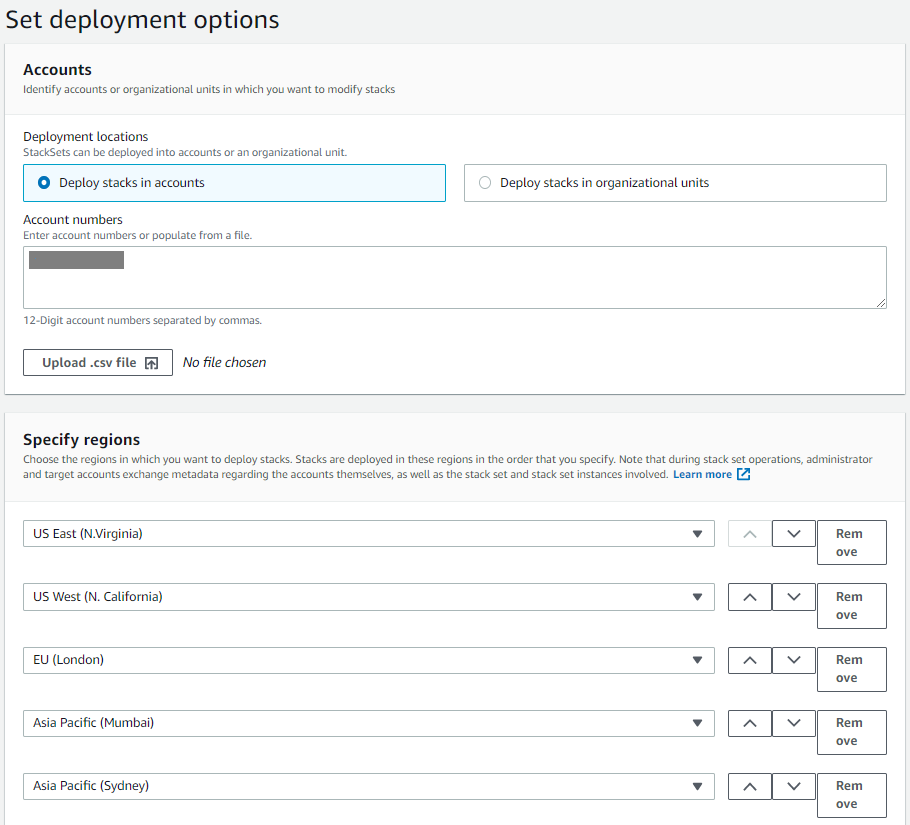Screen dimensions: 910x825
Task: Click the upload icon on Upload .csv file button
Action: pos(152,362)
